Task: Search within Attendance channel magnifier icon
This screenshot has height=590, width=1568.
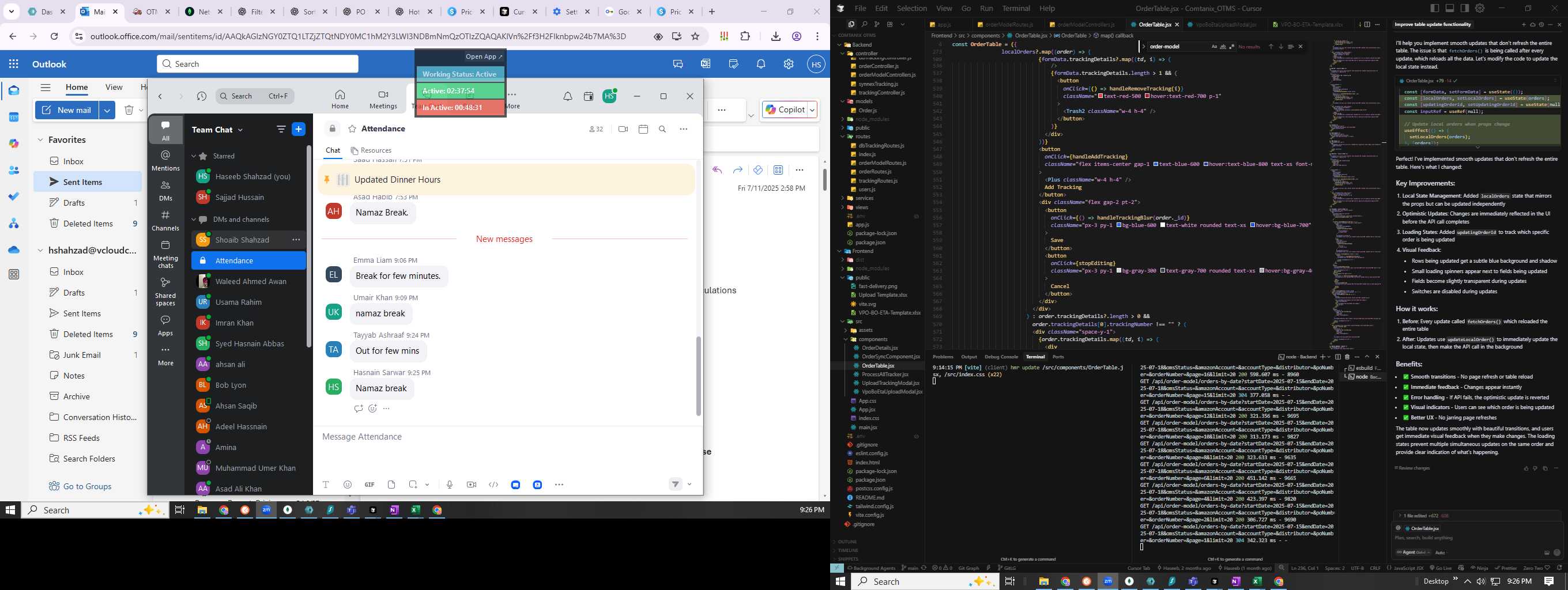Action: 662,129
